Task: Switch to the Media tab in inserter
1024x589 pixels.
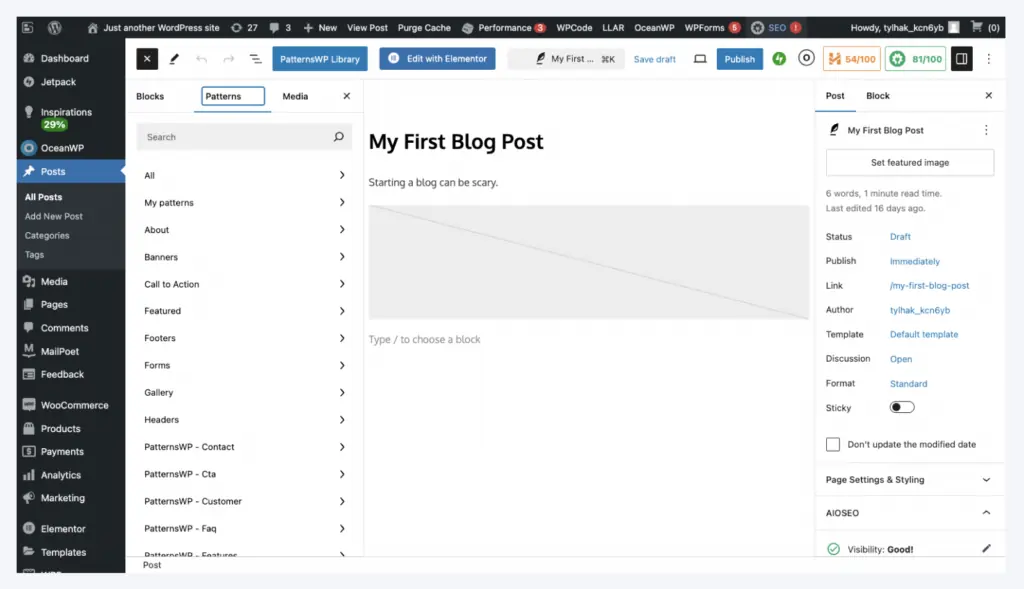Action: pyautogui.click(x=295, y=96)
